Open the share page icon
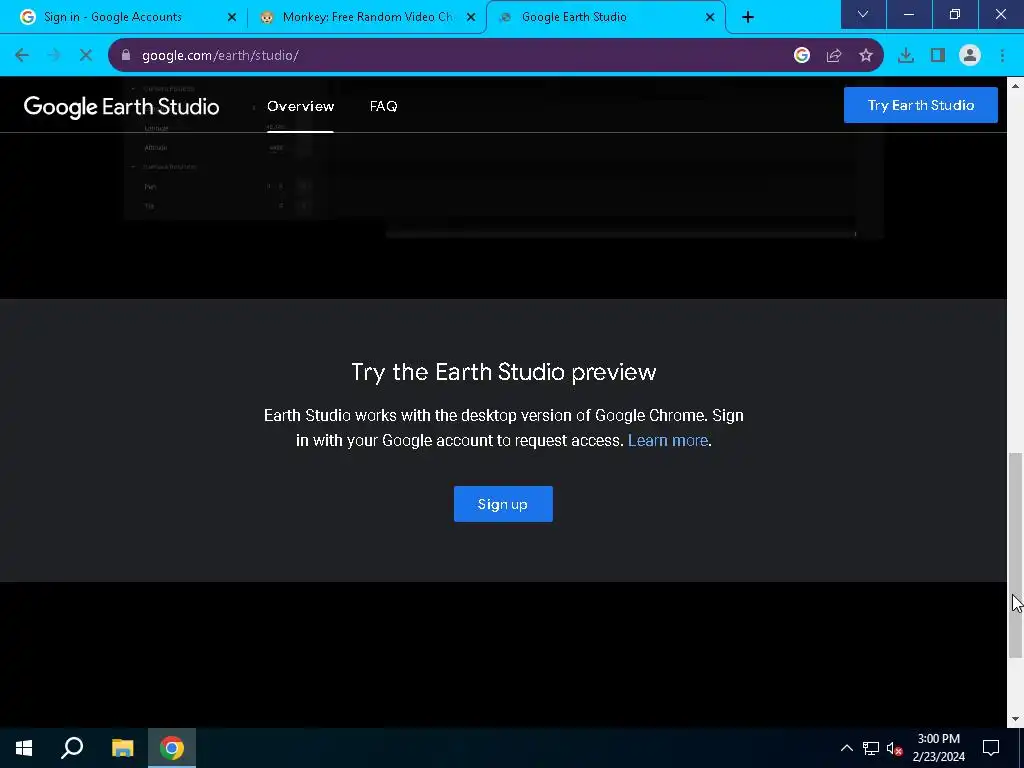Viewport: 1024px width, 768px height. coord(834,56)
